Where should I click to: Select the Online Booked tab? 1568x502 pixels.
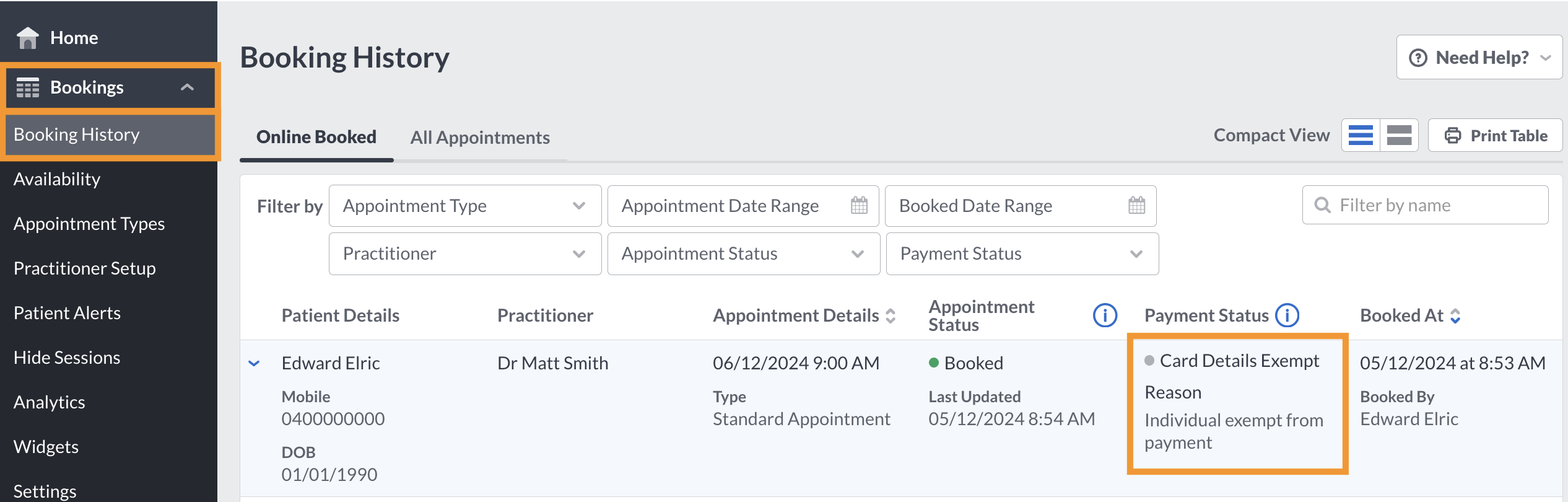[x=316, y=137]
